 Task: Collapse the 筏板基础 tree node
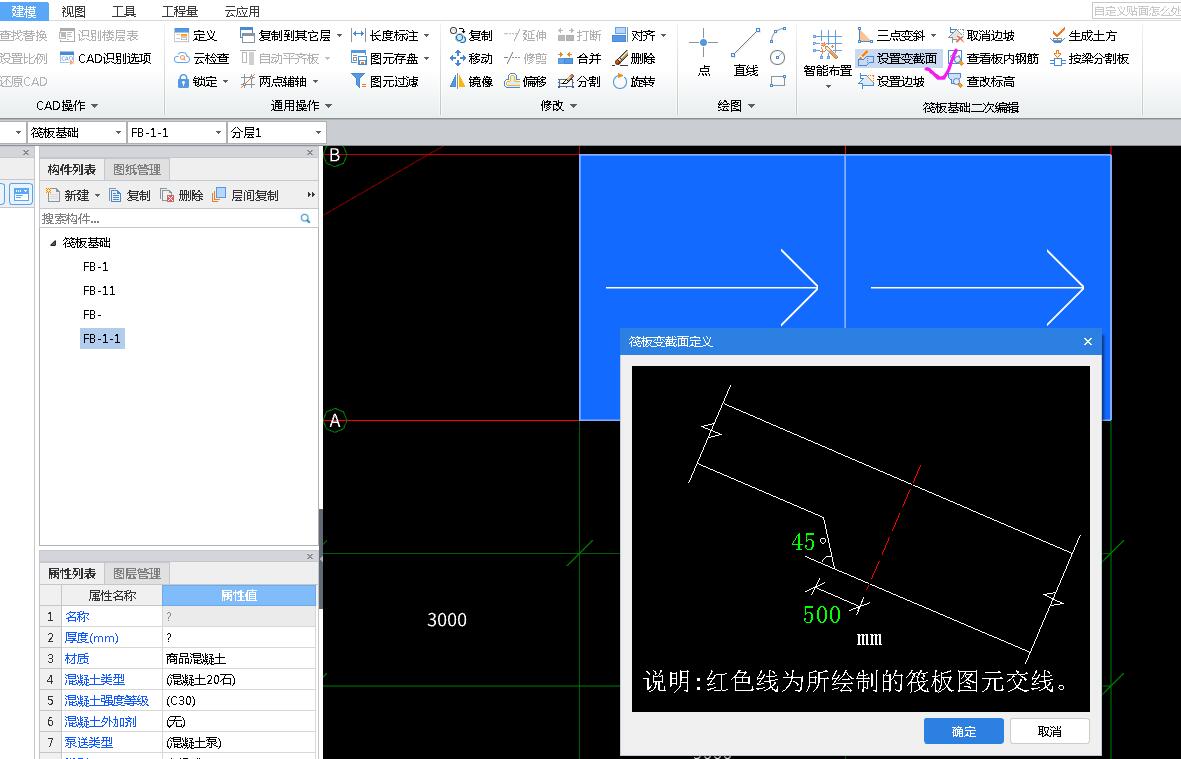(53, 242)
